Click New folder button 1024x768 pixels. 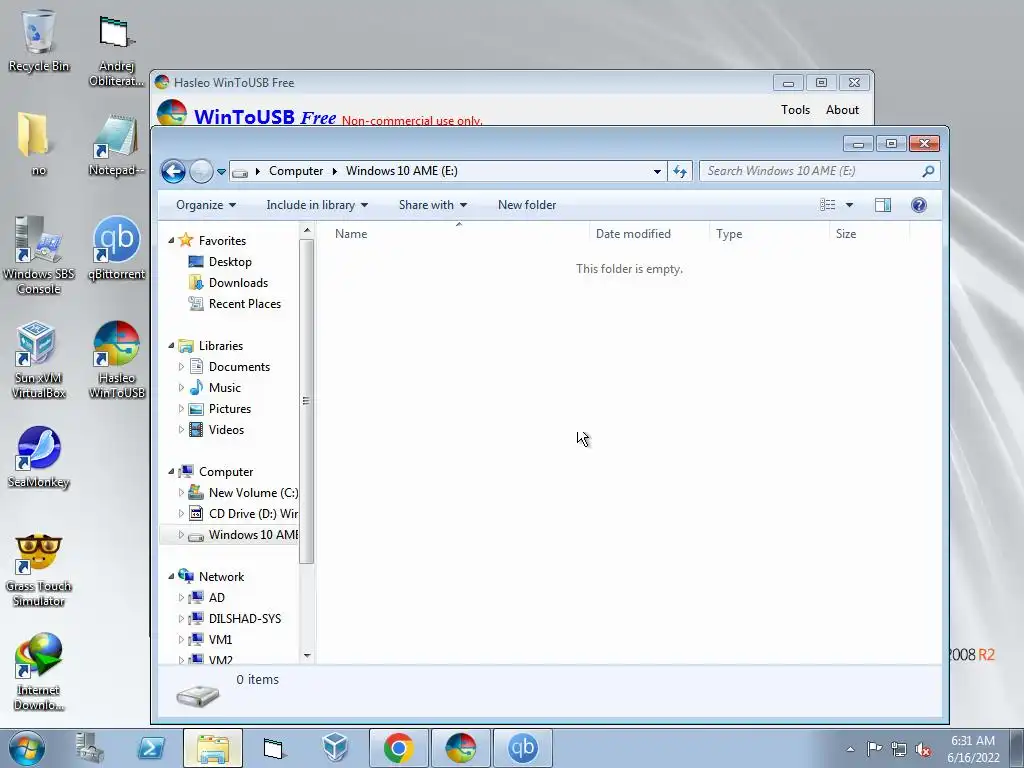click(x=527, y=205)
